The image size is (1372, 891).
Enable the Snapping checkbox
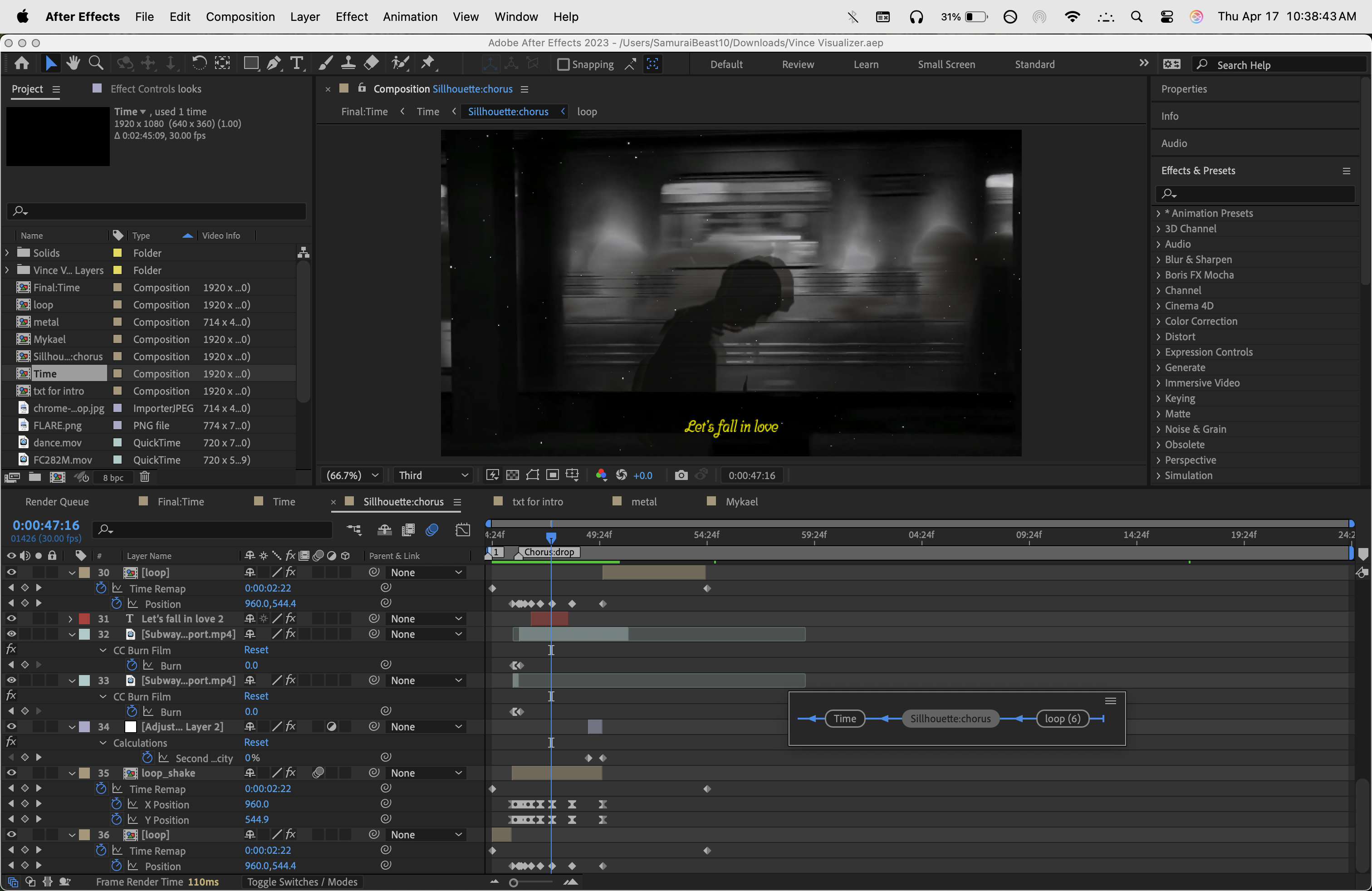563,64
